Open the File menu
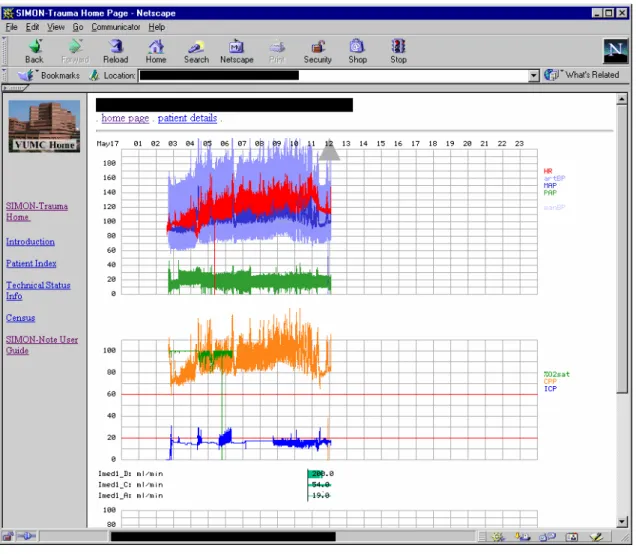The image size is (636, 554). click(x=11, y=27)
